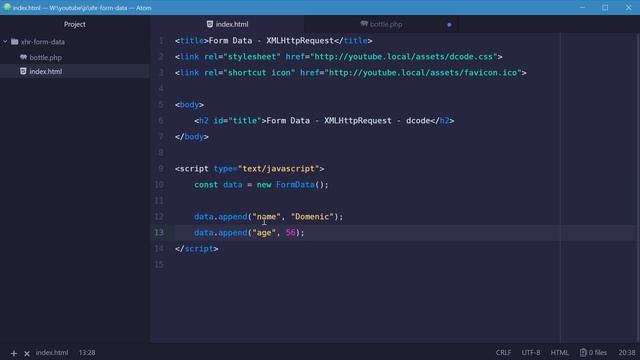Click line number 13 in gutter
Viewport: 640px width, 360px height.
(159, 233)
